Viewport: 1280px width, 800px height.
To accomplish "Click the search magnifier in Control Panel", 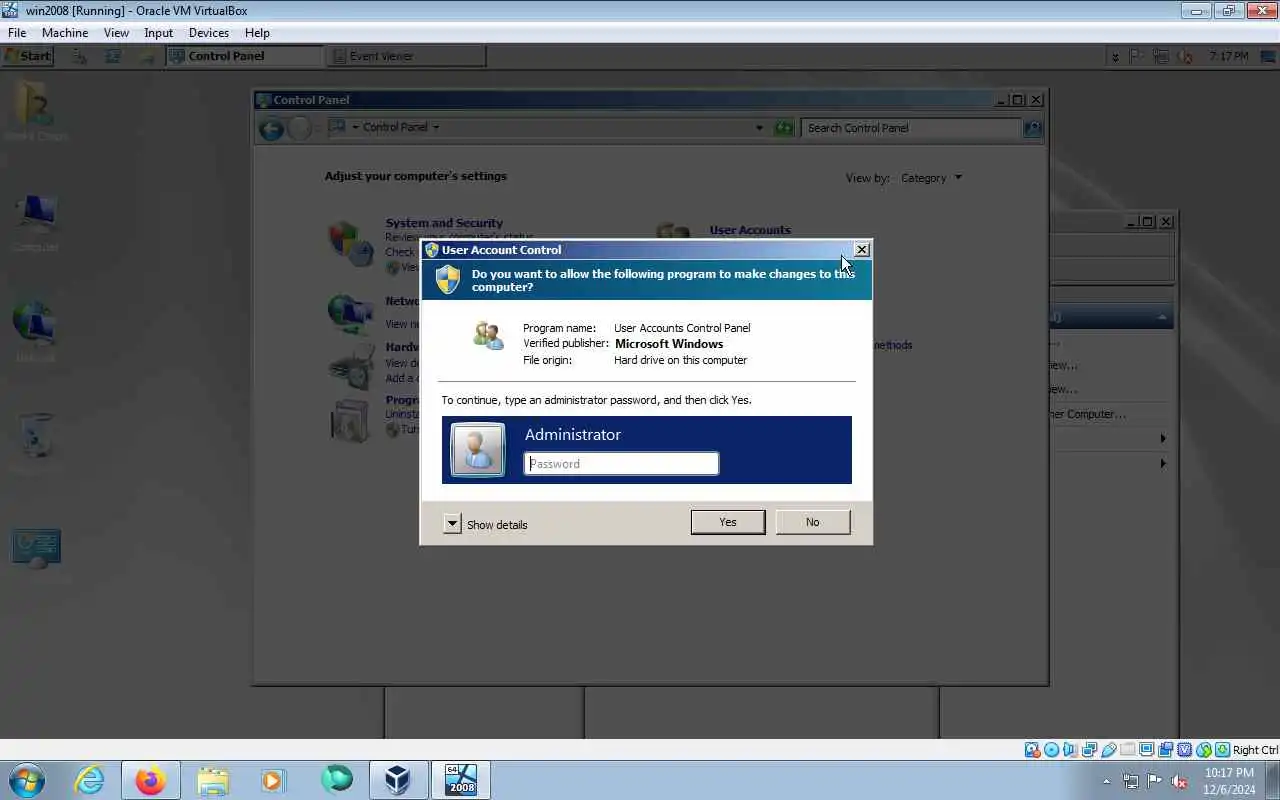I will pyautogui.click(x=1032, y=128).
